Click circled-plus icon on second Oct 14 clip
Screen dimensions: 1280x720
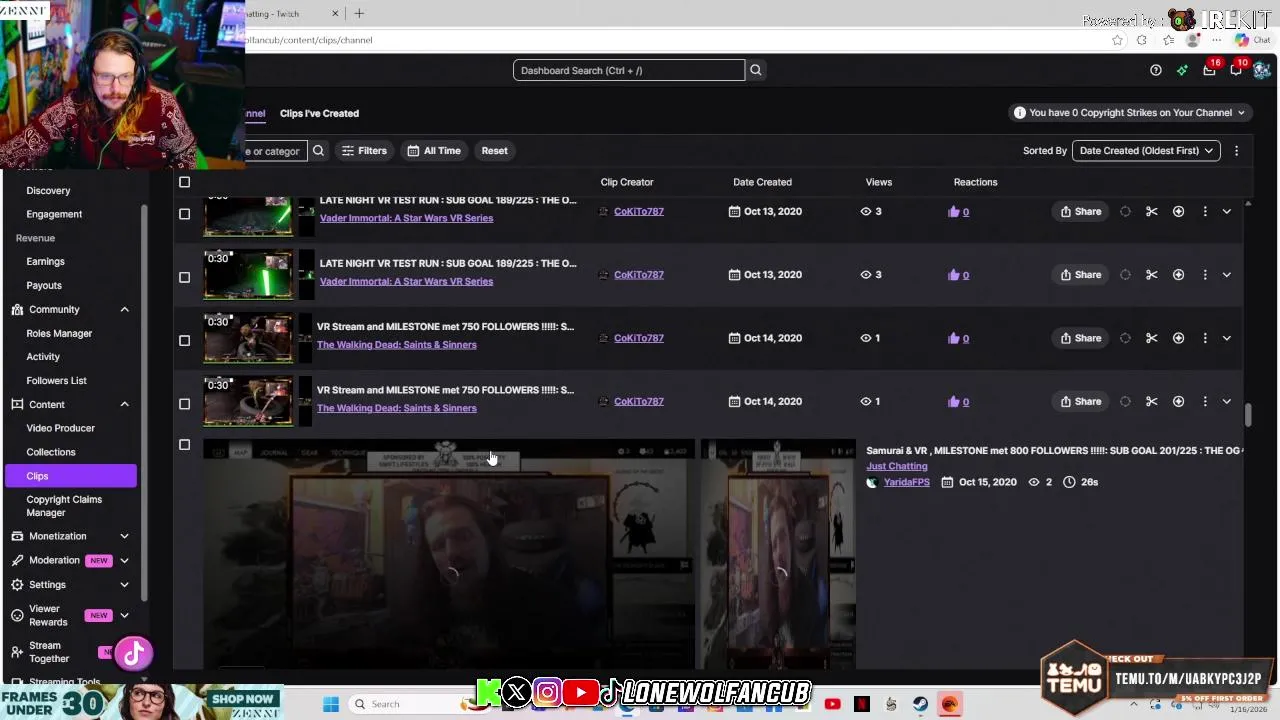[x=1178, y=401]
